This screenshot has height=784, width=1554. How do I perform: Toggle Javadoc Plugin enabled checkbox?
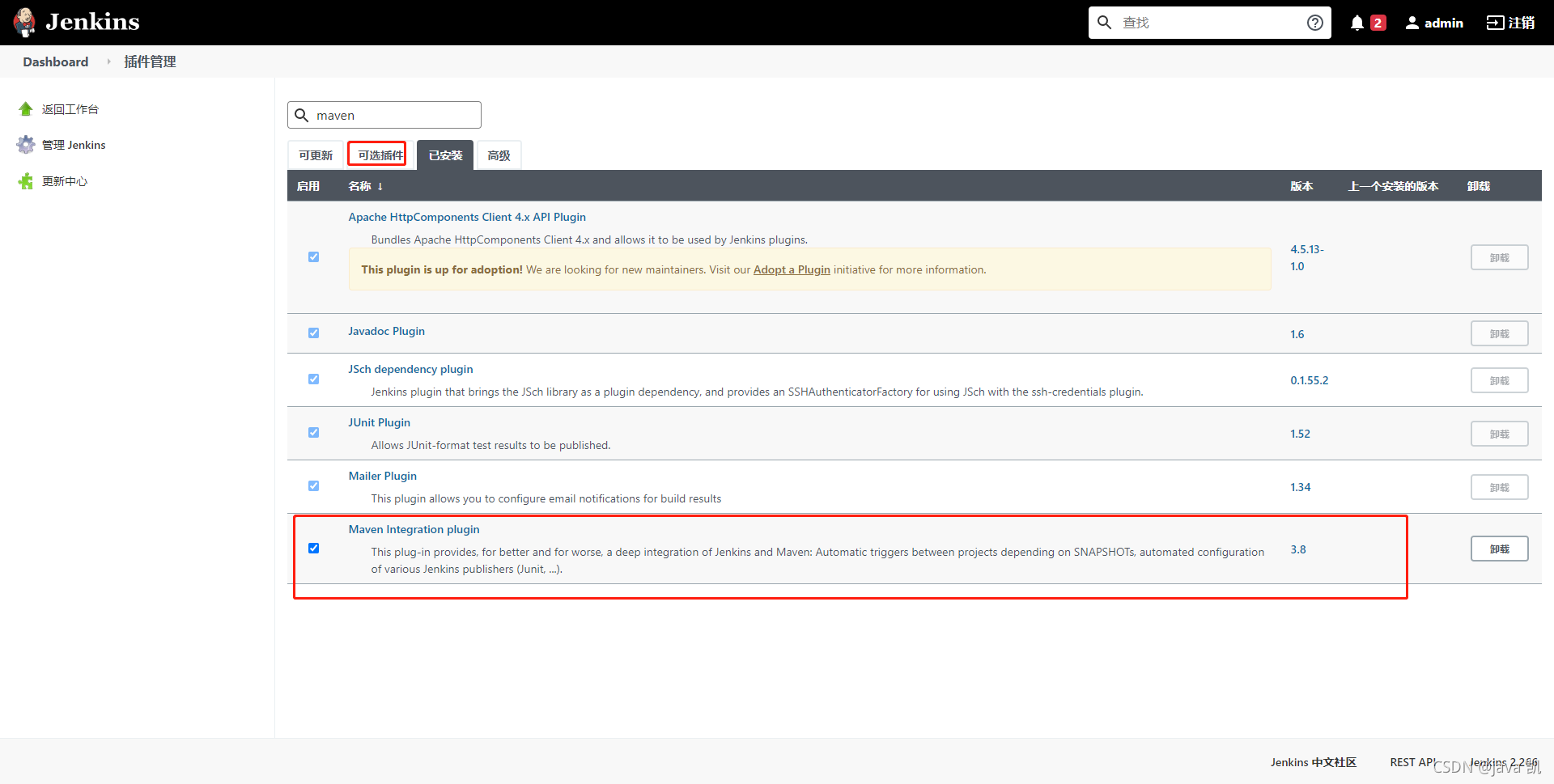pos(313,333)
